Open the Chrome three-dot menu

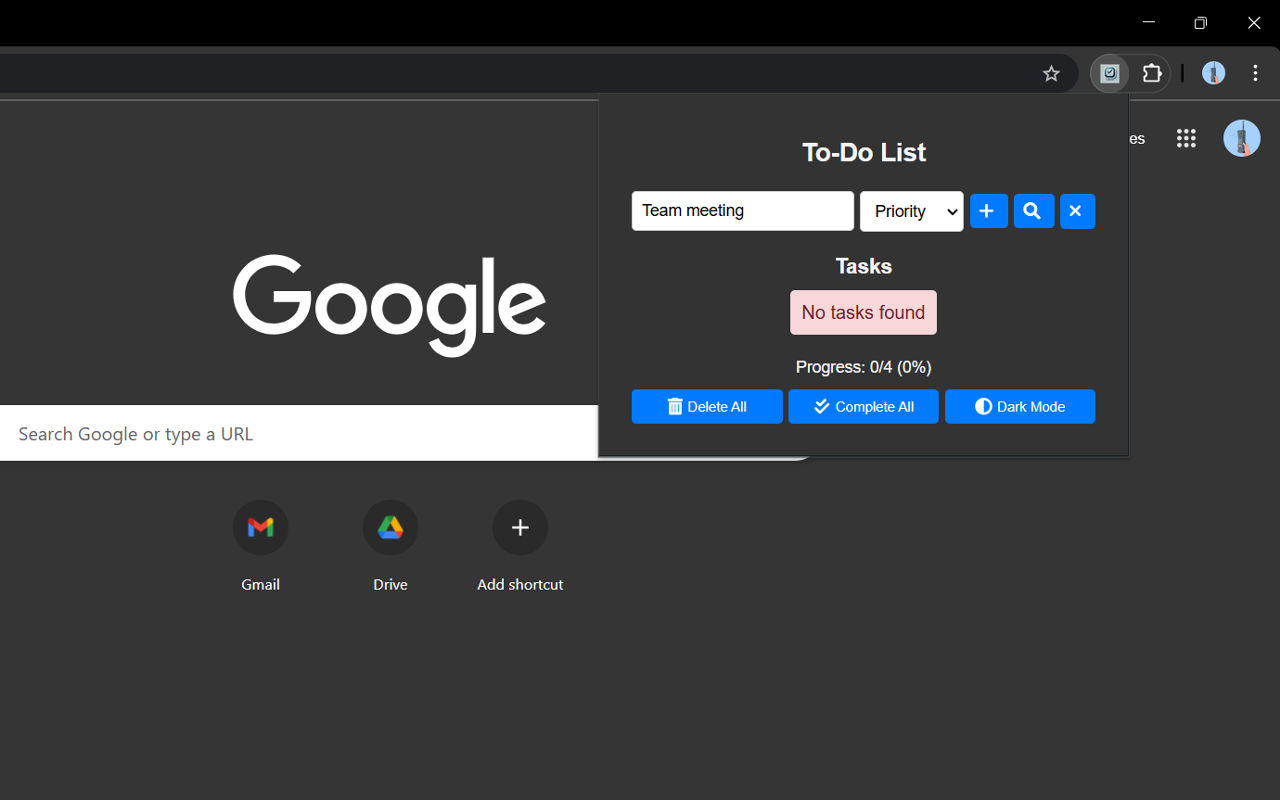(1255, 73)
